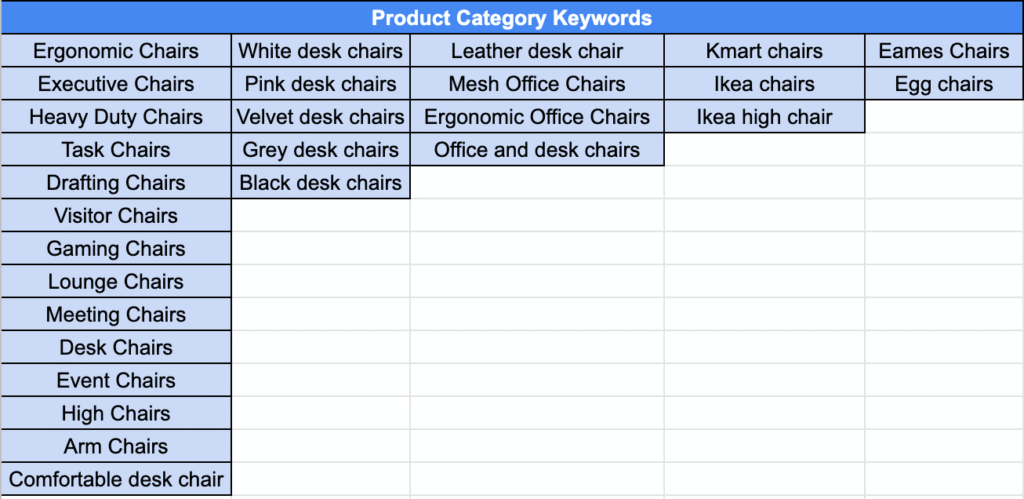Click the Eames Chairs cell
Image resolution: width=1024 pixels, height=499 pixels.
tap(944, 51)
